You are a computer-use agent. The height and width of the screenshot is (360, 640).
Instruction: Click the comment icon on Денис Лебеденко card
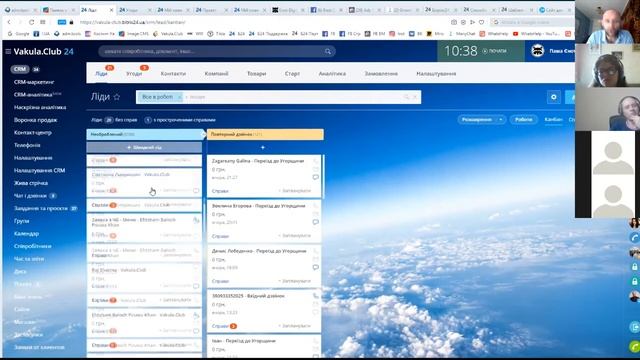pos(316,267)
